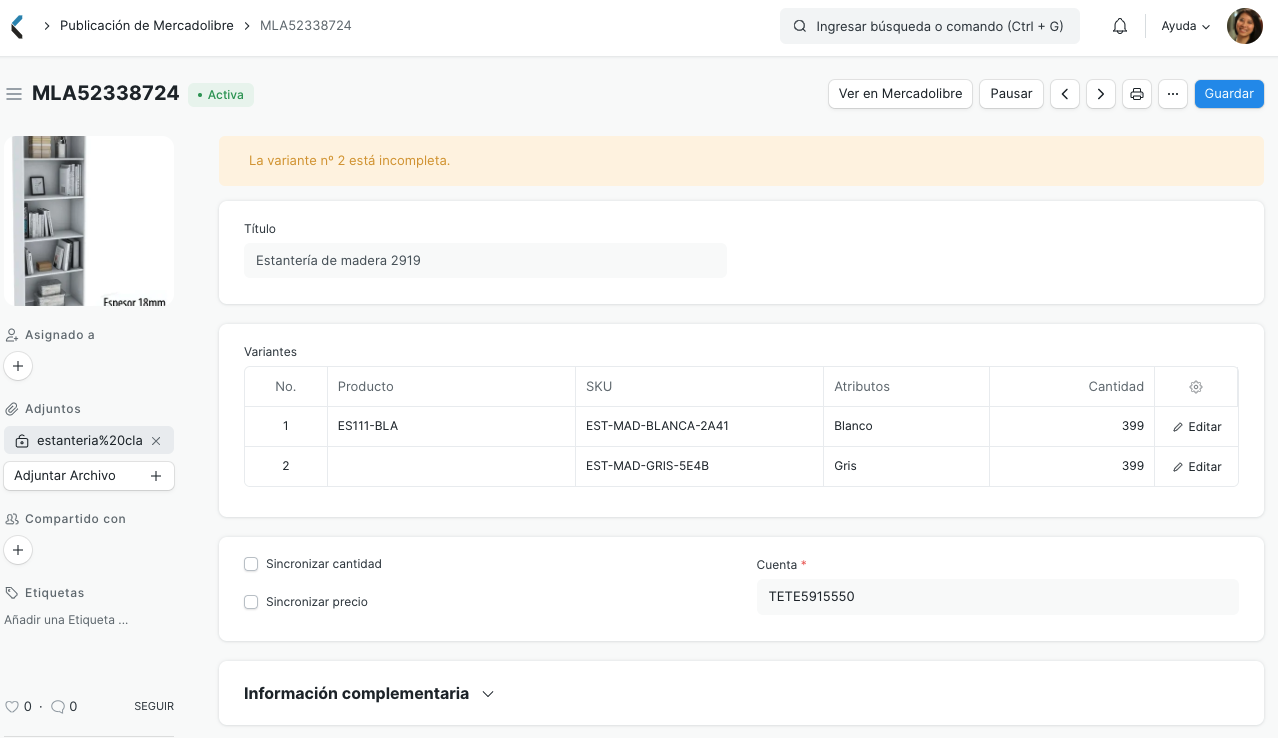The width and height of the screenshot is (1278, 738).
Task: Open the notifications bell
Action: (x=1120, y=26)
